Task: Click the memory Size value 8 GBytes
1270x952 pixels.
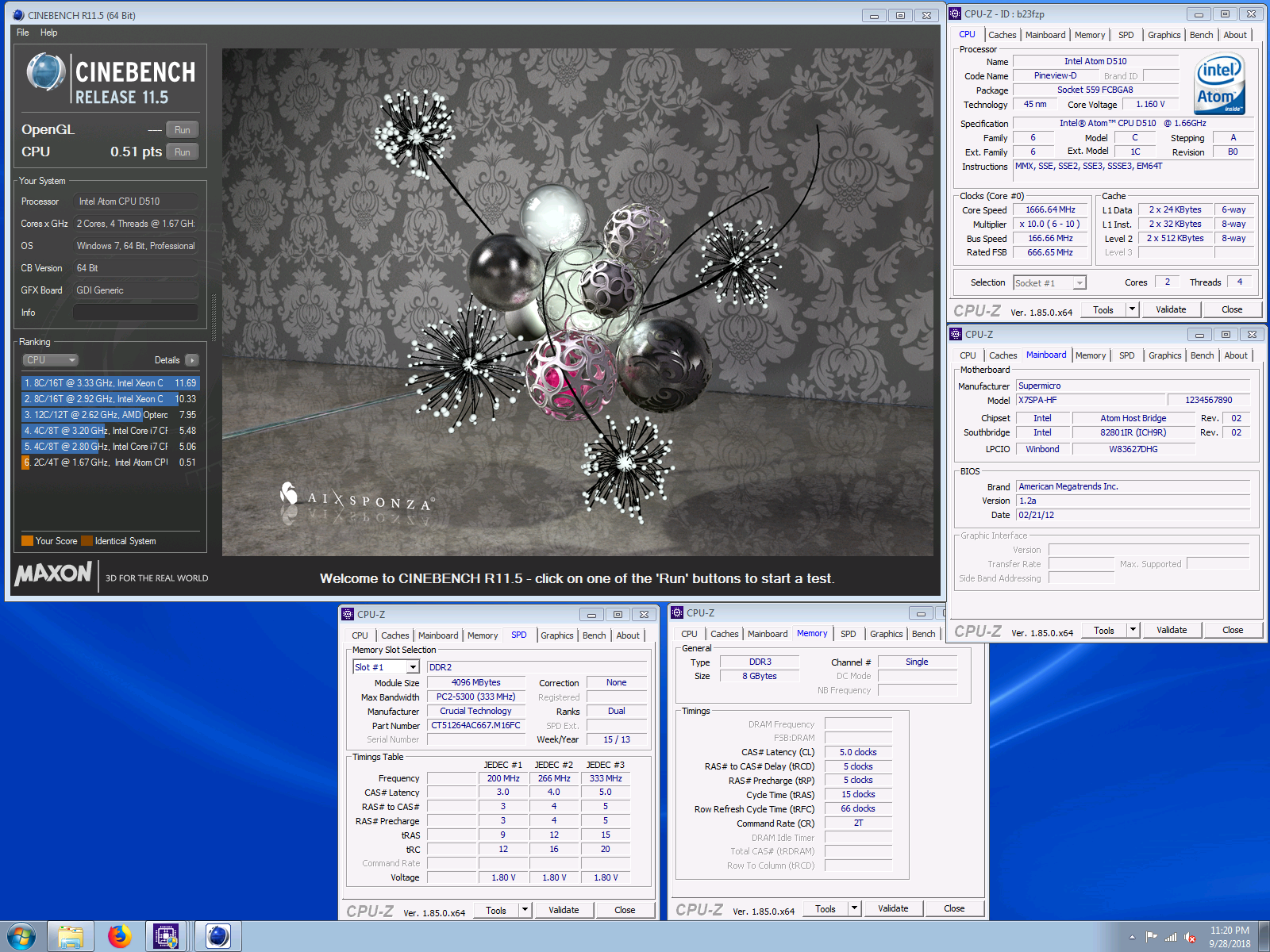Action: [x=760, y=676]
